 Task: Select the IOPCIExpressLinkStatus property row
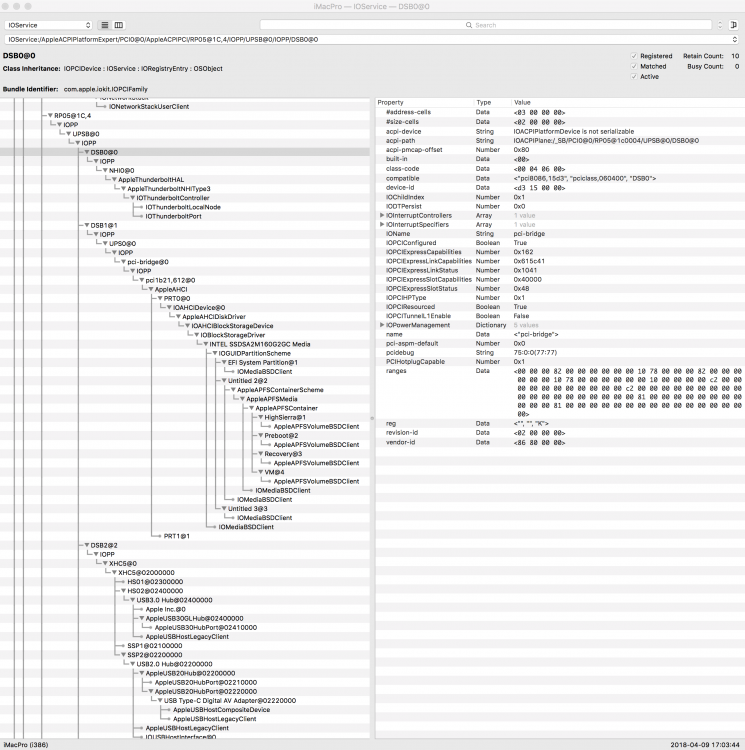point(560,270)
